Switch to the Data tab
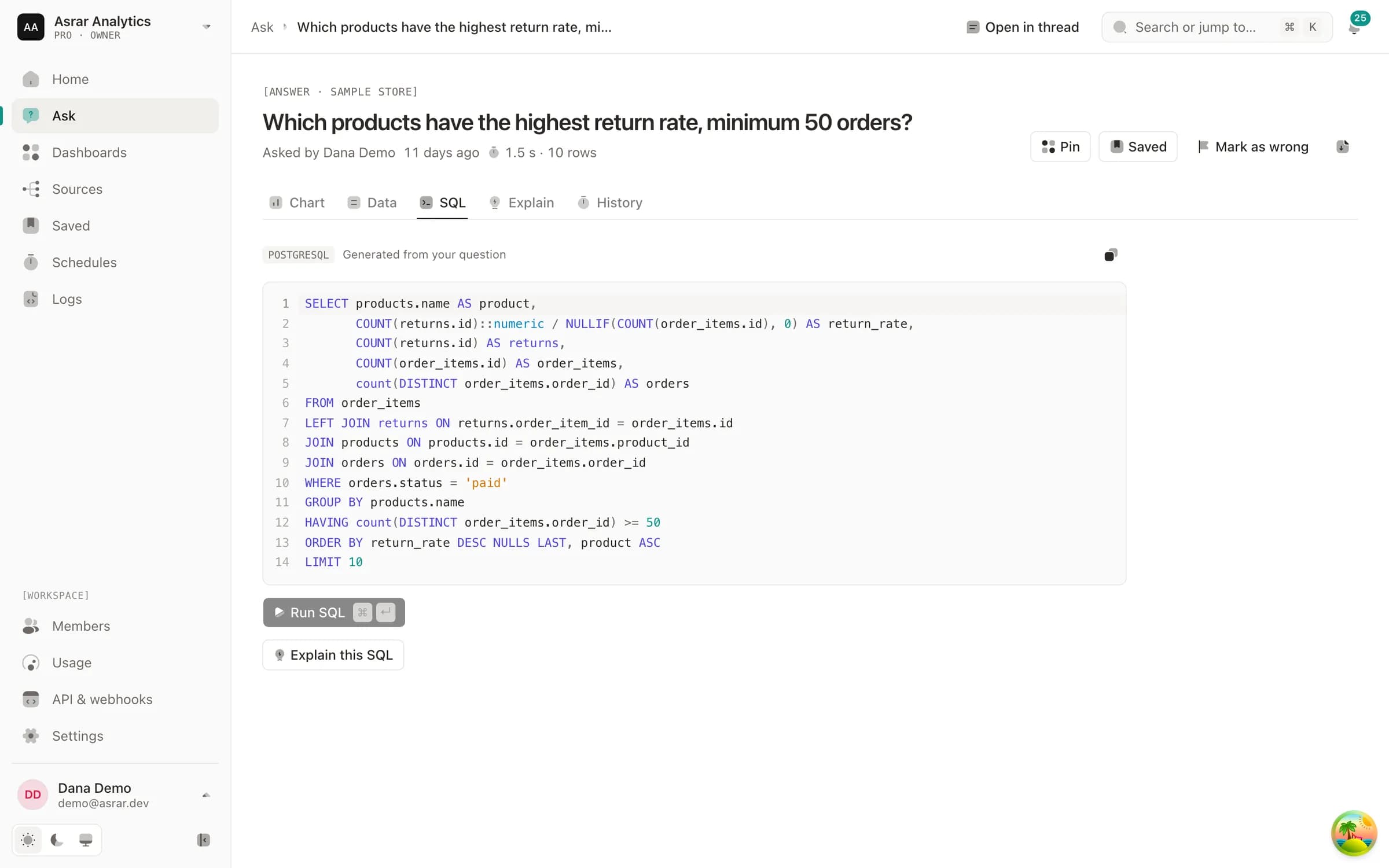This screenshot has width=1389, height=868. click(x=372, y=203)
